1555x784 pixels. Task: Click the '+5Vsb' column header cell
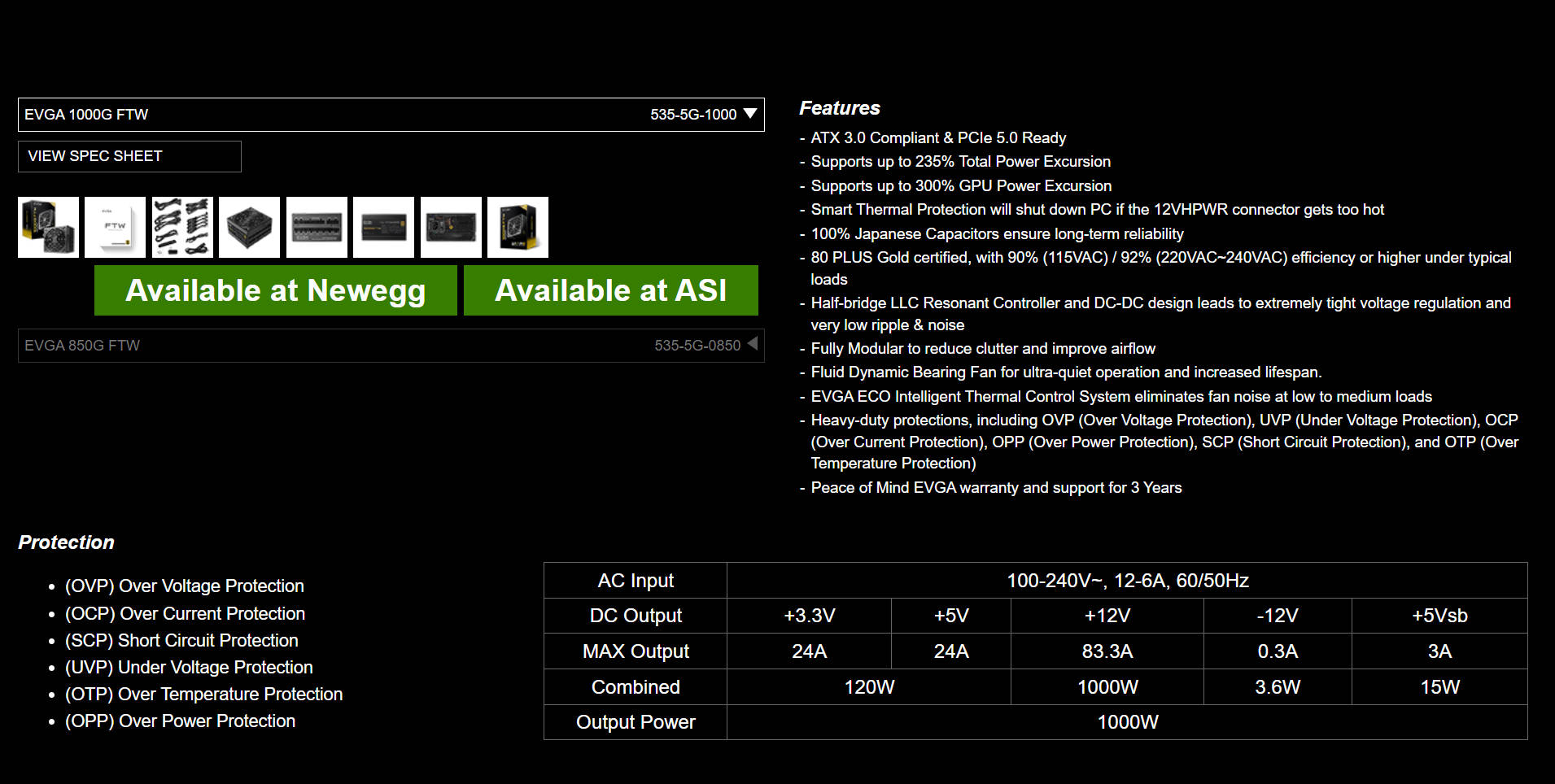(1439, 616)
